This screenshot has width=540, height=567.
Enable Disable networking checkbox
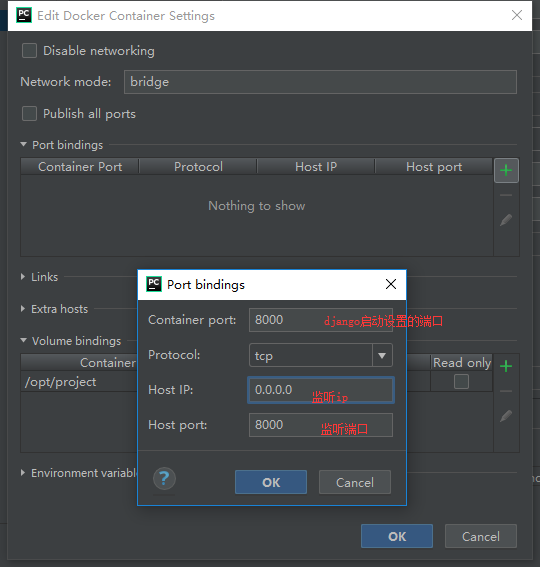(x=29, y=51)
